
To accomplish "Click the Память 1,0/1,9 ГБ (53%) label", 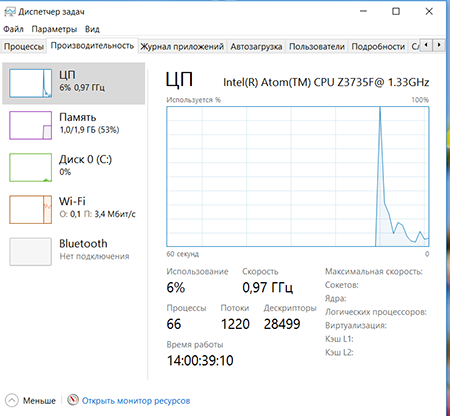I will coord(89,123).
